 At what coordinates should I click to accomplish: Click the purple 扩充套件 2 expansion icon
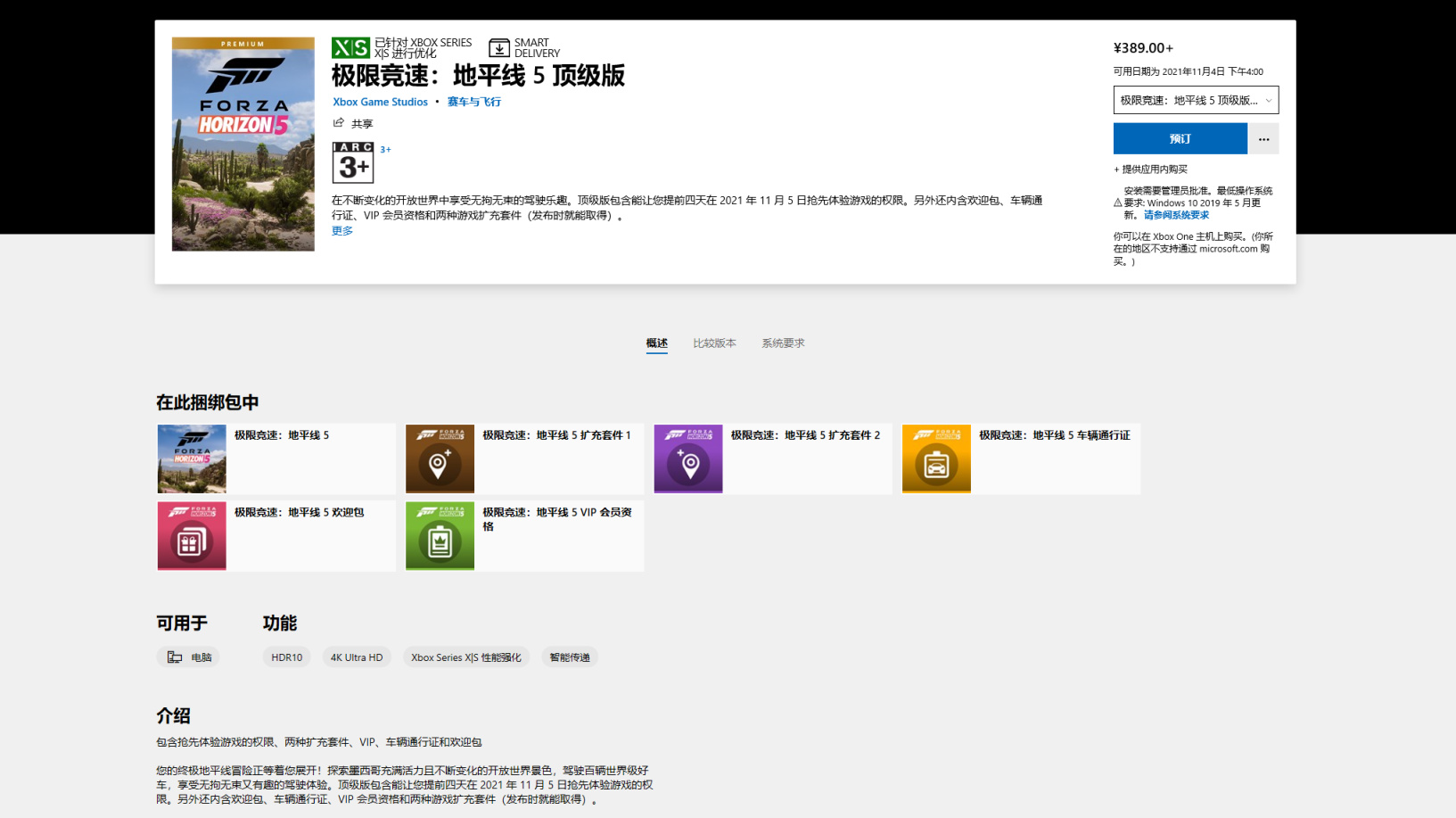coord(688,459)
